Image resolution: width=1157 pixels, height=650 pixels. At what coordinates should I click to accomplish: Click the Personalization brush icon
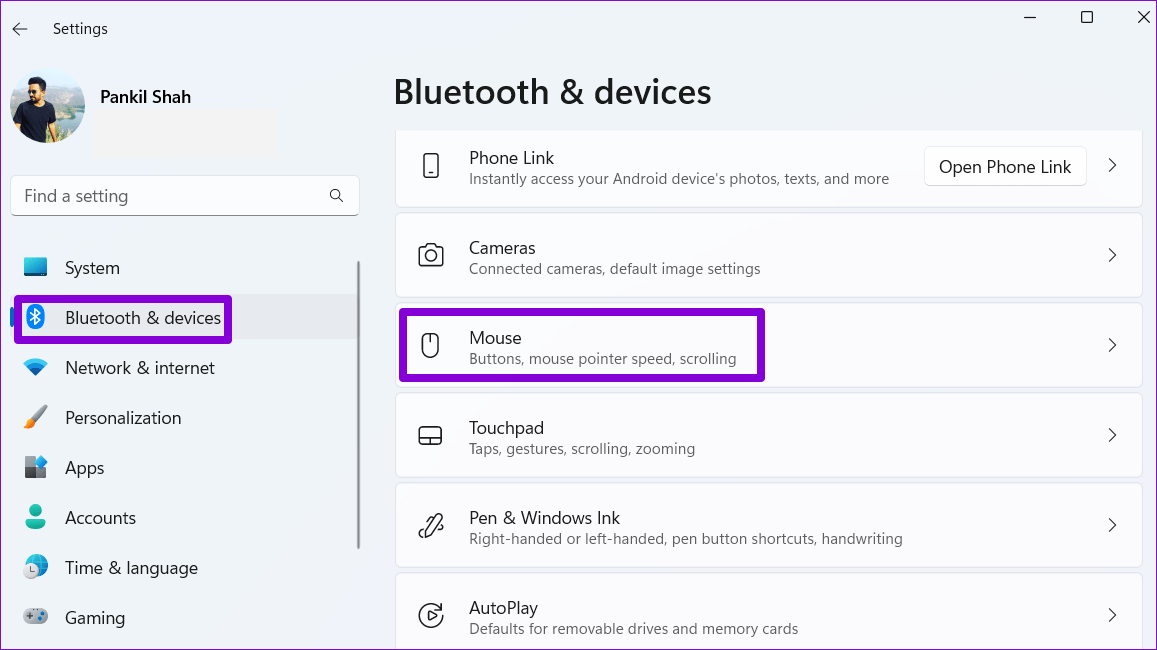(35, 417)
